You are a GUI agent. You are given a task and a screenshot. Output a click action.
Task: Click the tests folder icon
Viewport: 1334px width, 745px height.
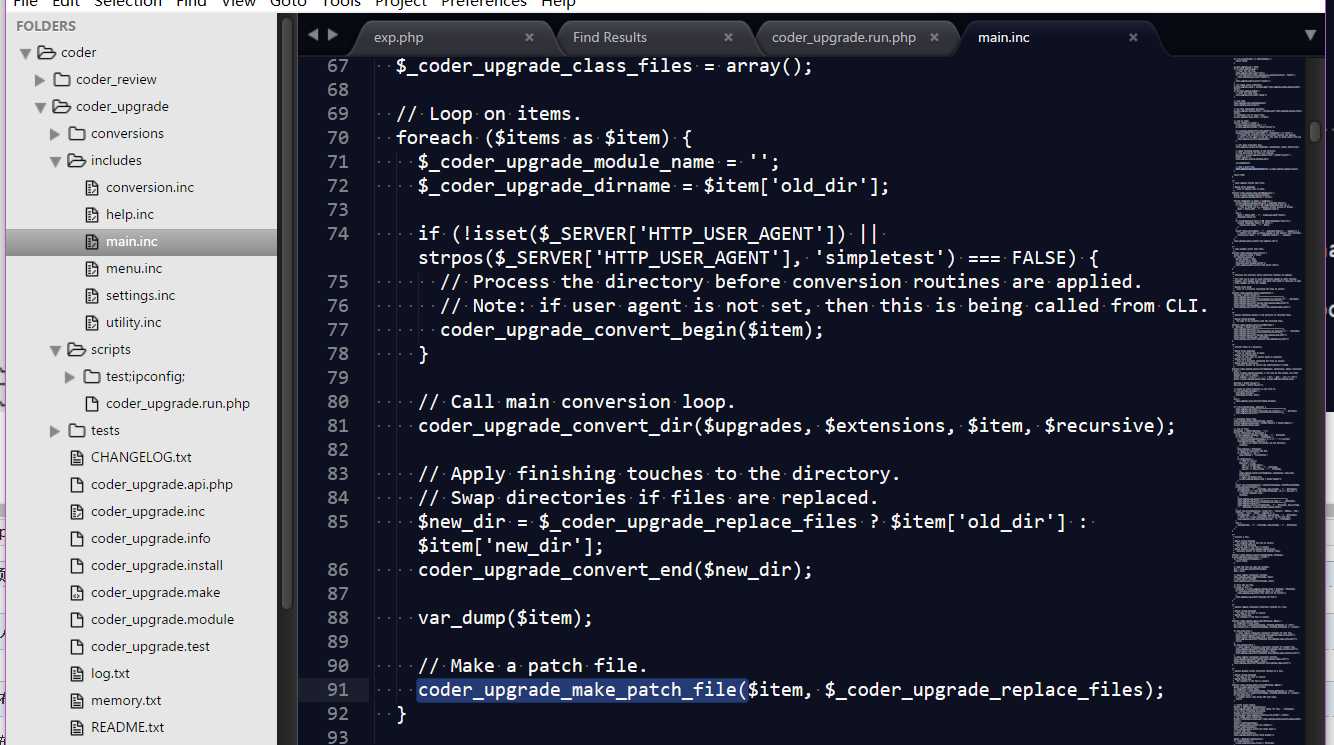click(76, 430)
